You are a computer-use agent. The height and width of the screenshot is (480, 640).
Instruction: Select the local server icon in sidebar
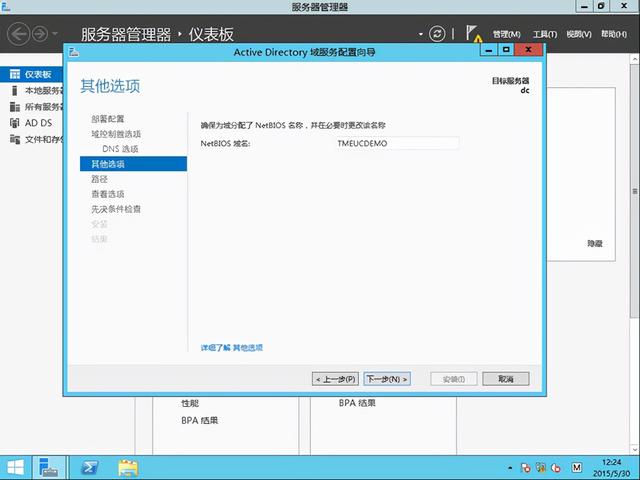tap(15, 90)
